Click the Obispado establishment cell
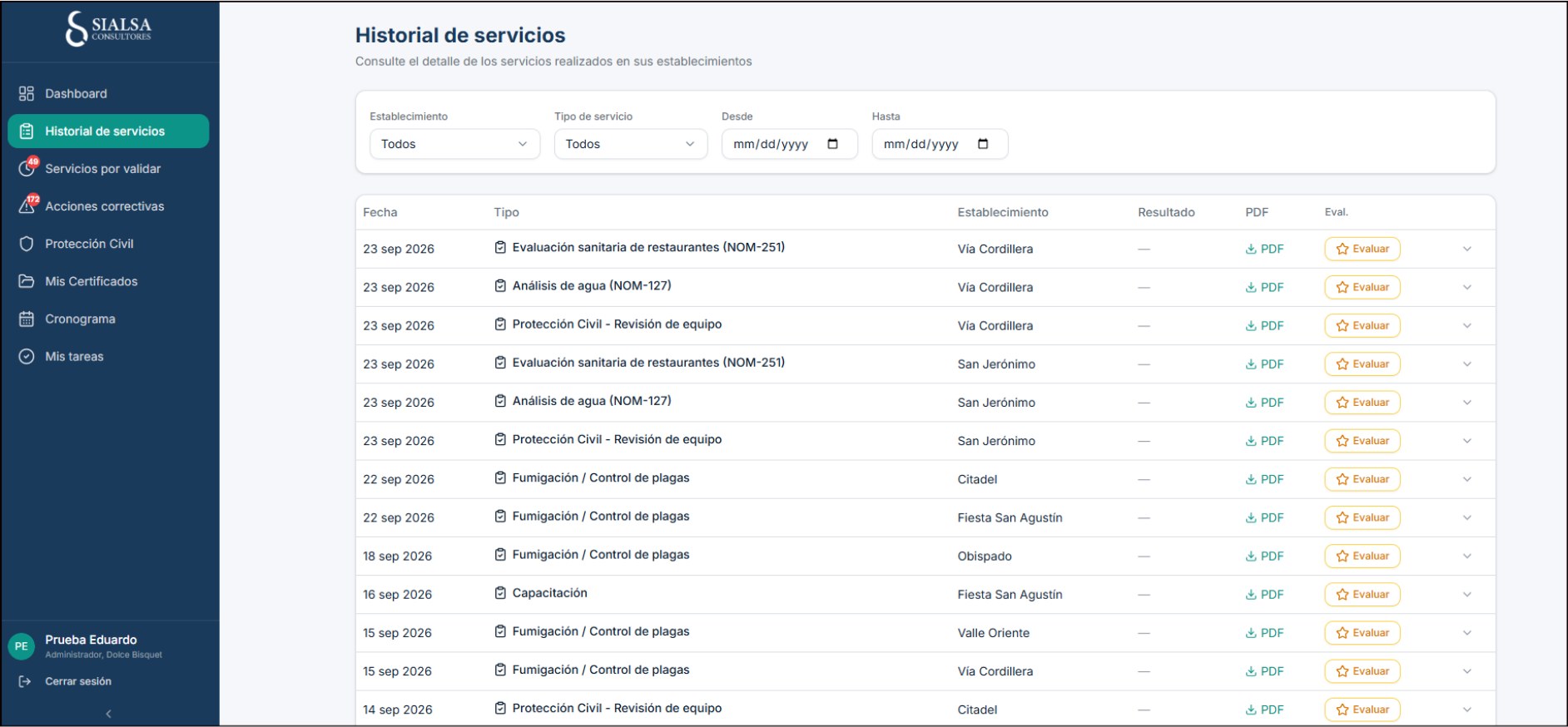Screen dimensions: 1568x727 (985, 556)
